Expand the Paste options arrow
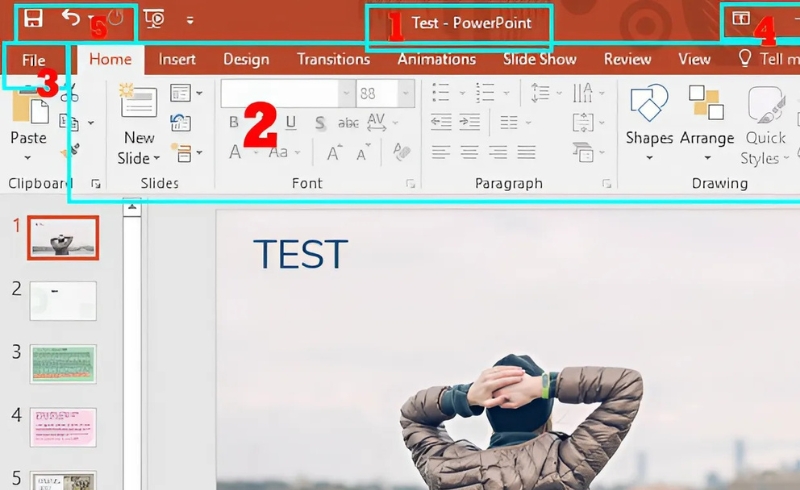 click(28, 158)
